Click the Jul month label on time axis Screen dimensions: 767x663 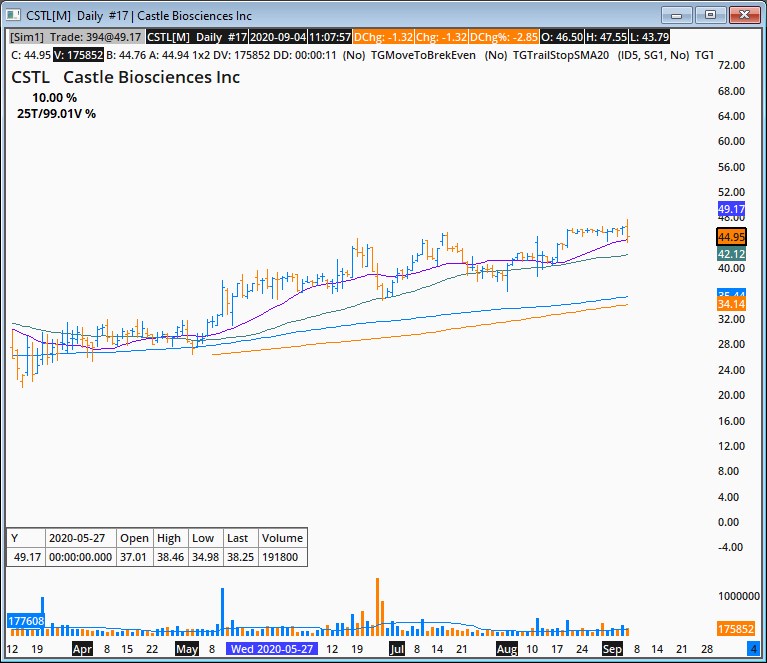(x=397, y=649)
